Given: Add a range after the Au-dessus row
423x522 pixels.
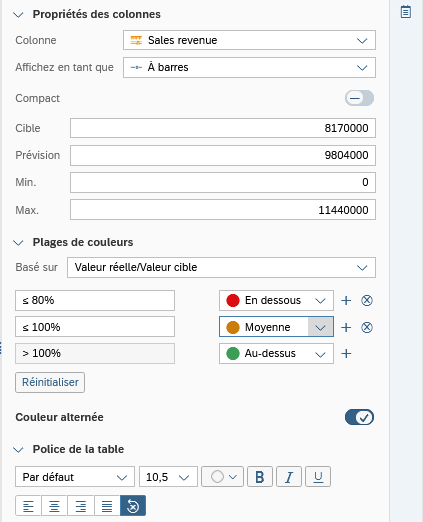Looking at the screenshot, I should coord(346,353).
